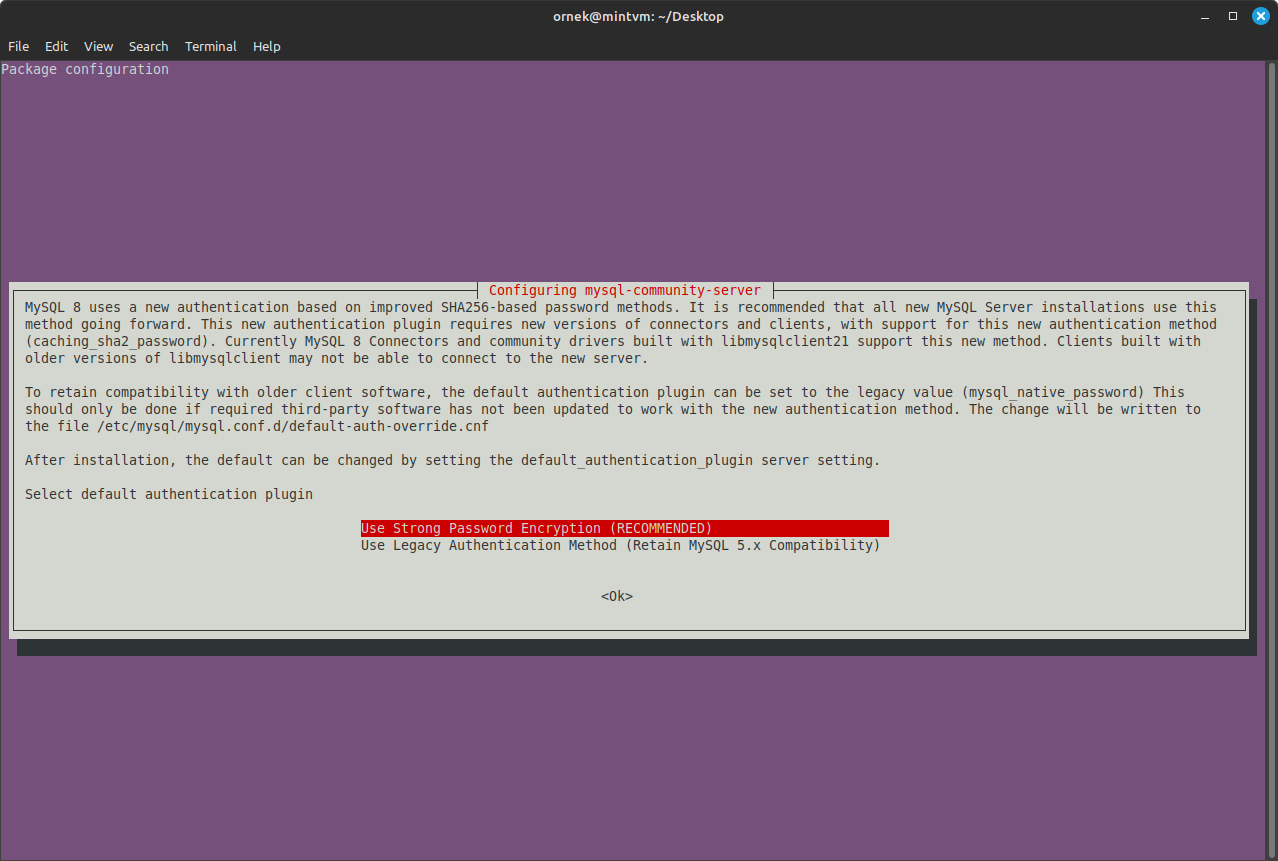Confirm with the <Ok> button
This screenshot has width=1278, height=861.
(x=617, y=596)
